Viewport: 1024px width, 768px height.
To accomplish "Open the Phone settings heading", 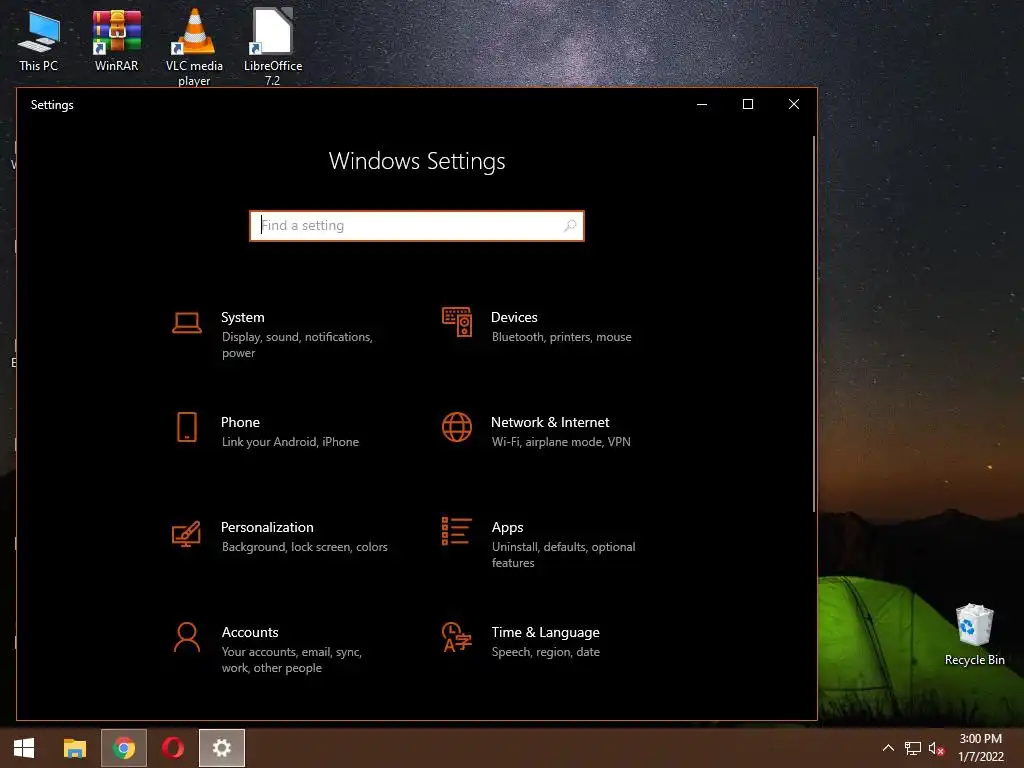I will [240, 423].
